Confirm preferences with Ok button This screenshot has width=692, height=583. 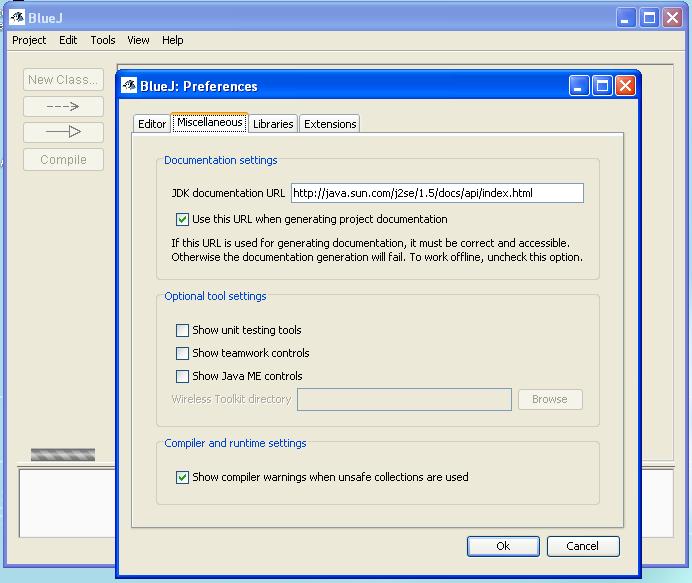(x=503, y=546)
